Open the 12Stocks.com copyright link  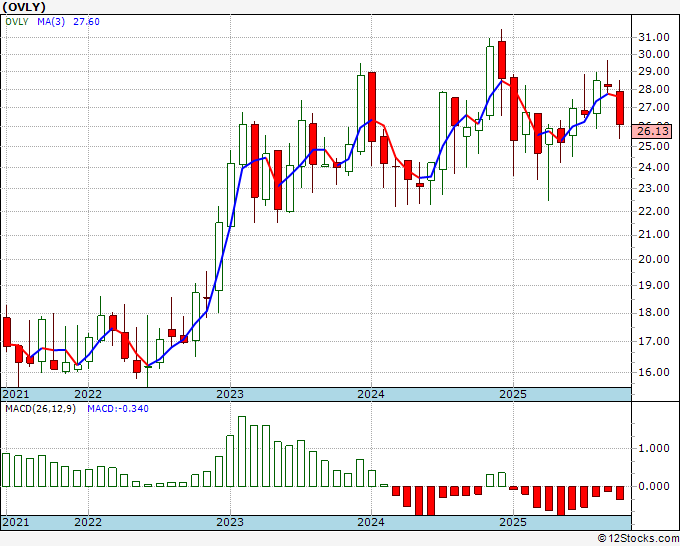coord(638,538)
